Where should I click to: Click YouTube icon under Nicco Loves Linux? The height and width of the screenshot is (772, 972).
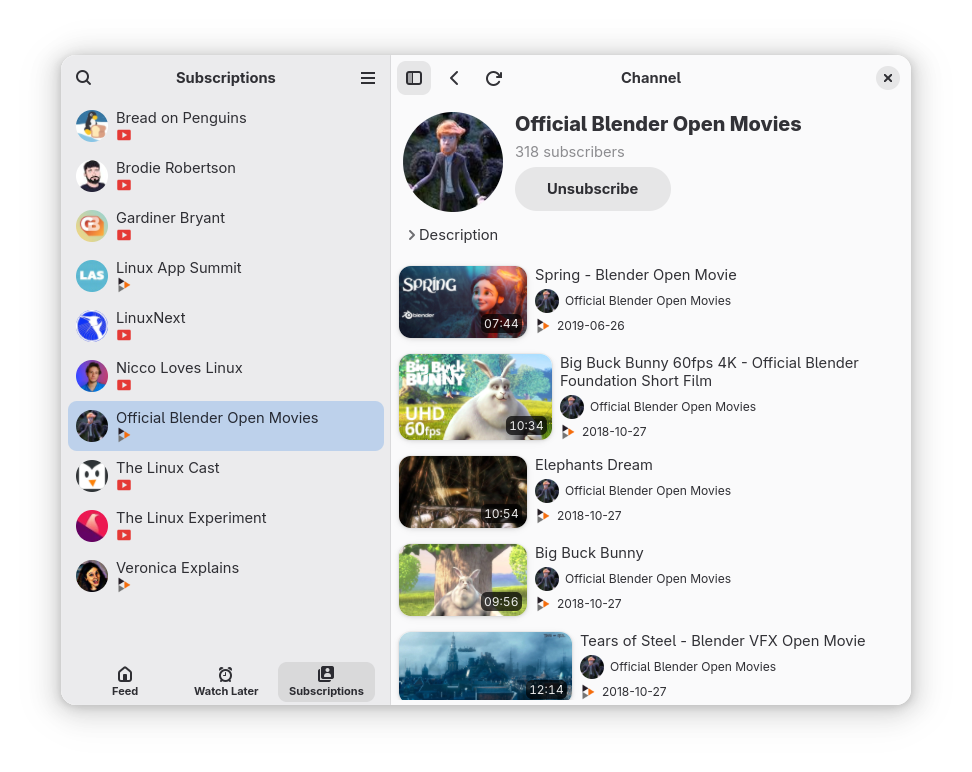[x=124, y=385]
